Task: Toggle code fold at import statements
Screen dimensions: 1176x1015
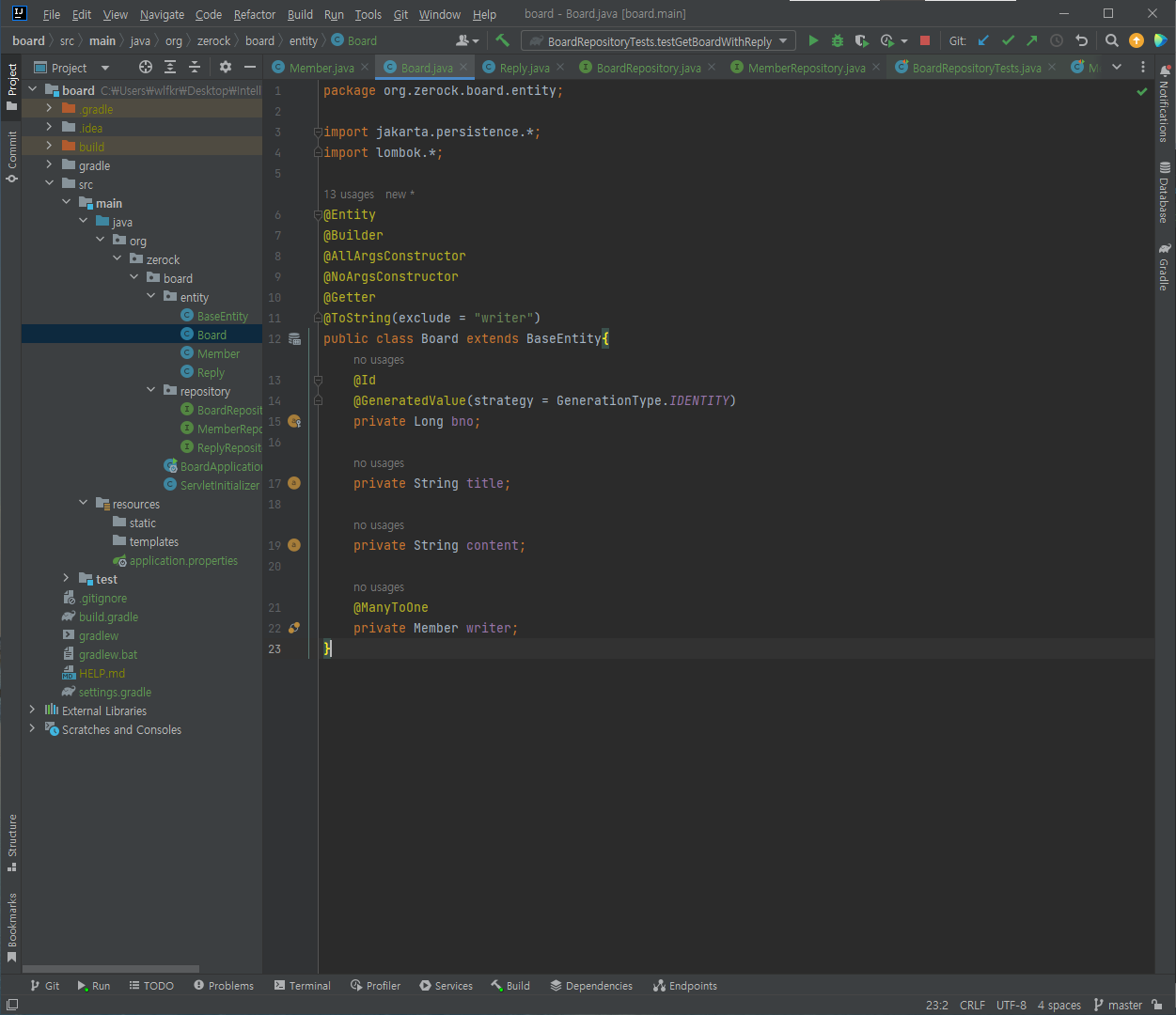Action: coord(318,132)
